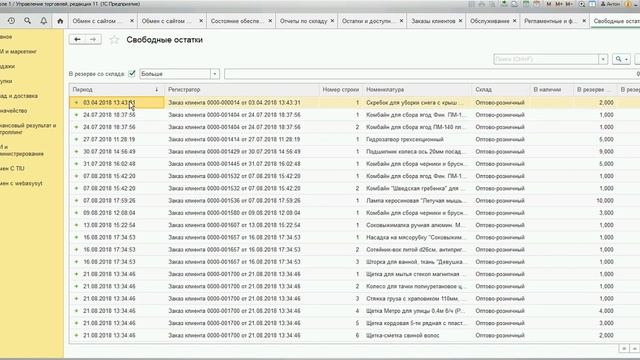Open the yellow info icon in title bar

[x=629, y=4]
